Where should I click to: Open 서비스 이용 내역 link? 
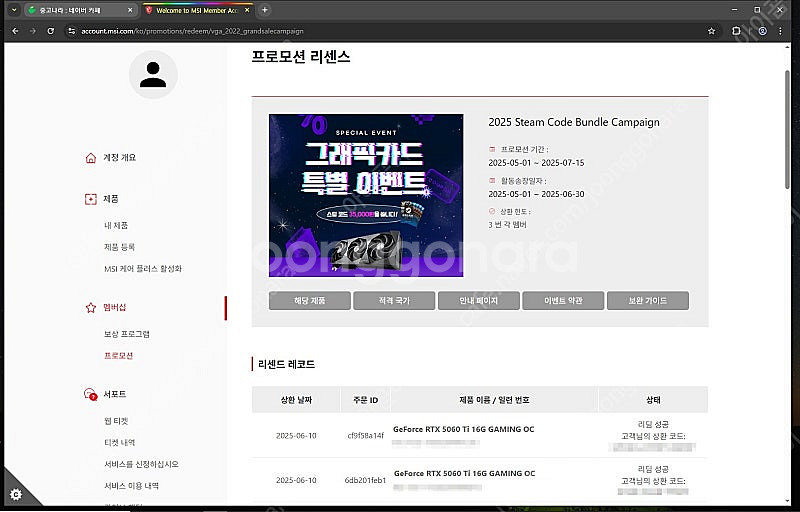pyautogui.click(x=131, y=486)
